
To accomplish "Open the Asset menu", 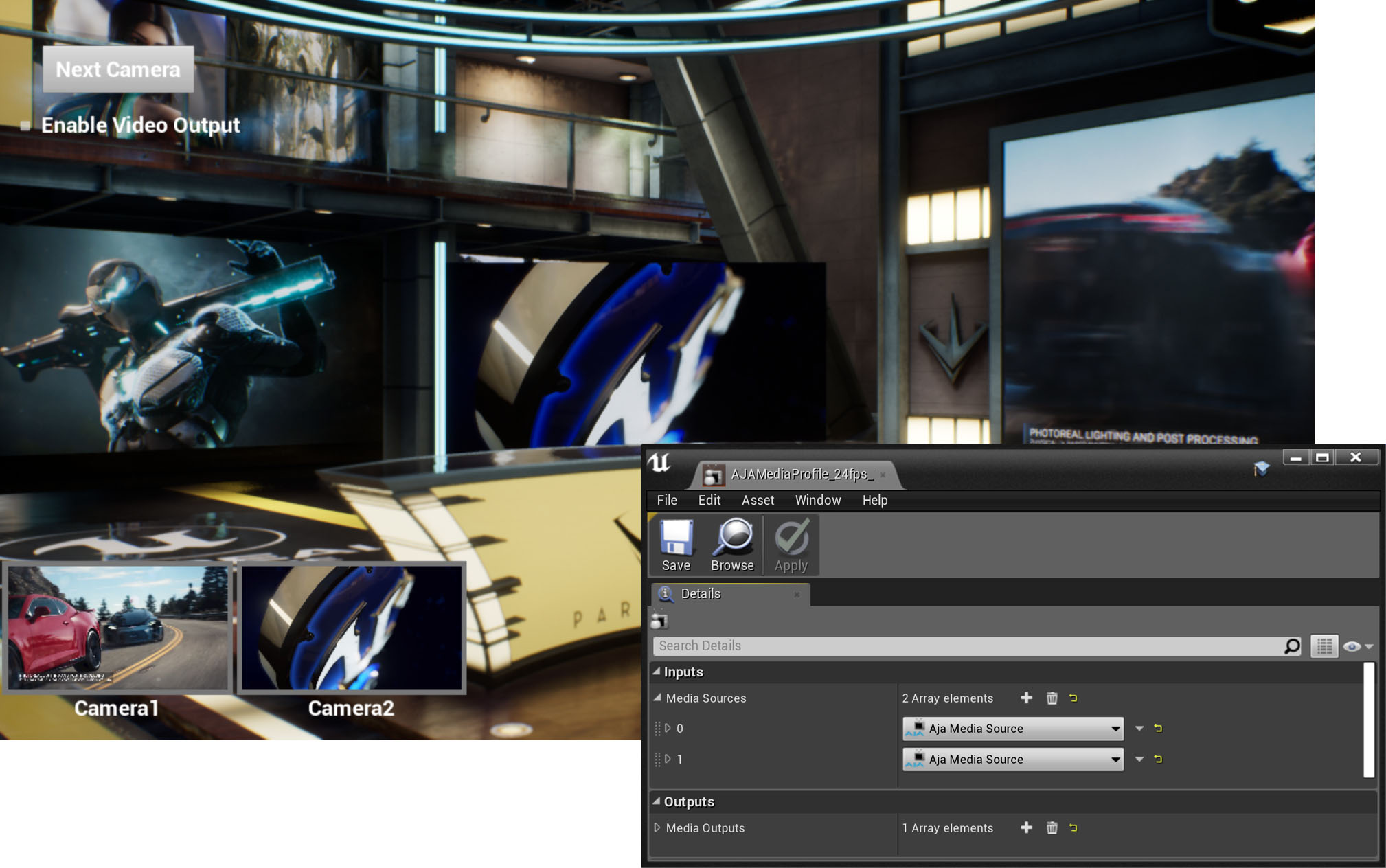I will coord(758,500).
